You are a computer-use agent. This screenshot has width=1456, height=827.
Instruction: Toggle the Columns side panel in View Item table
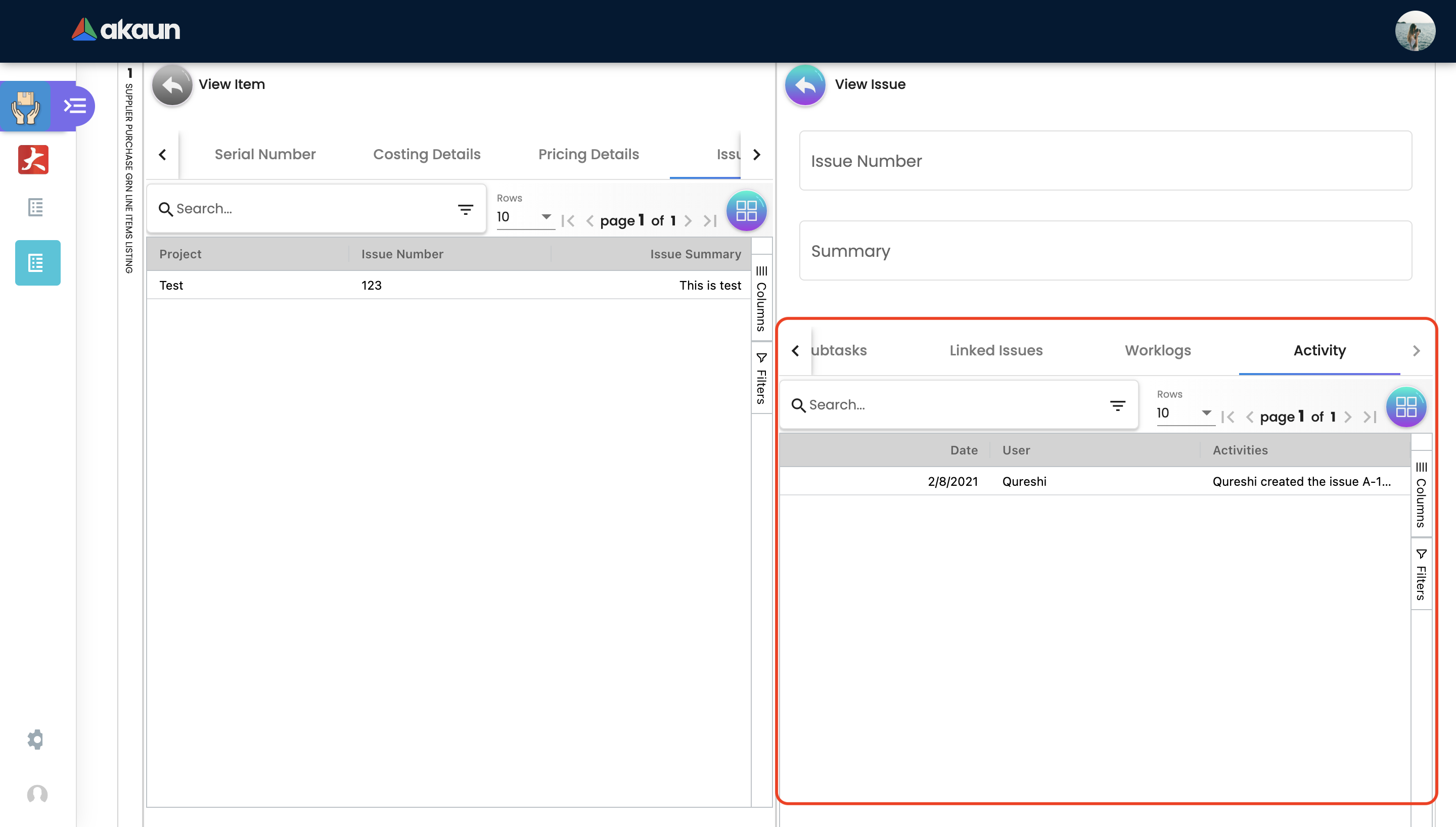tap(761, 299)
